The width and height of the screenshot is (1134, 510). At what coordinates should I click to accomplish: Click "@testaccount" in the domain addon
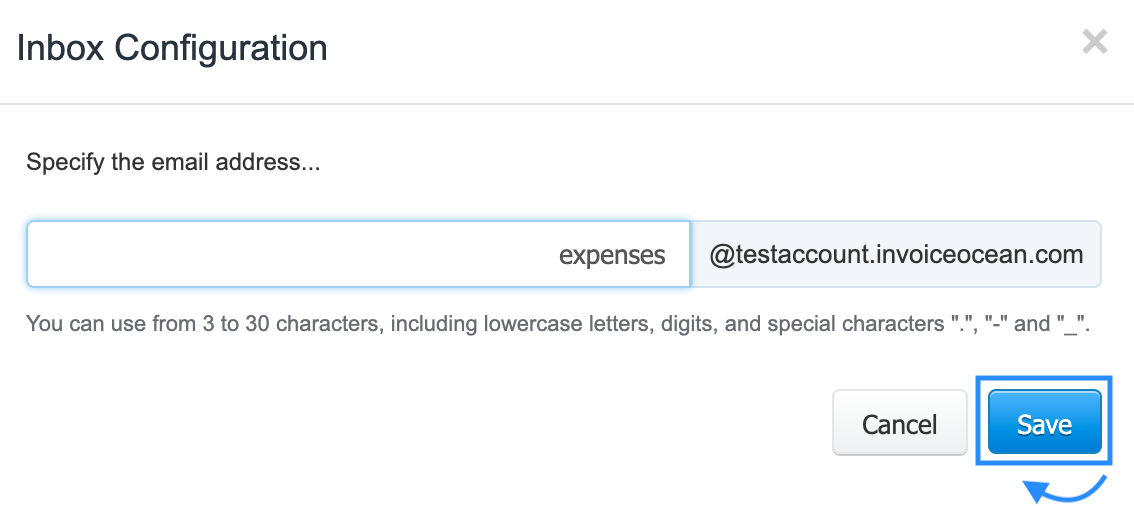789,254
